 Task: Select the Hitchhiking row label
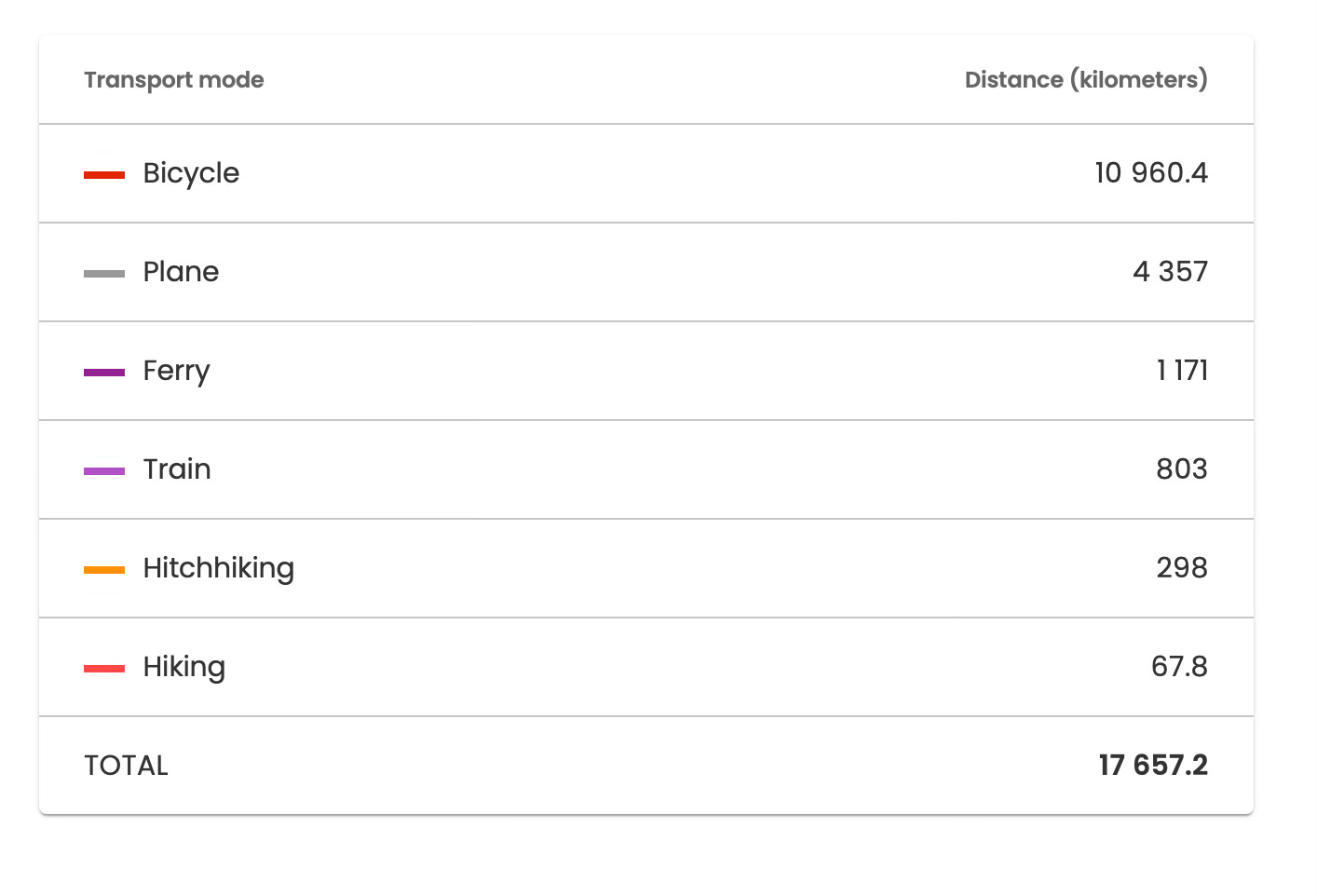click(218, 567)
